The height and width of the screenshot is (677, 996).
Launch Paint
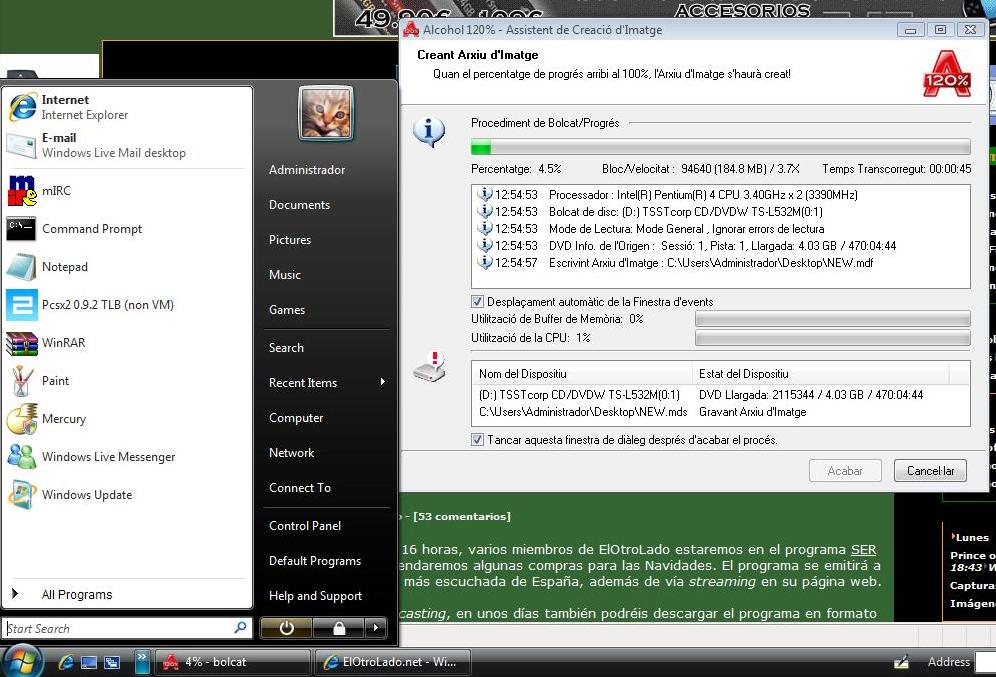pos(127,381)
